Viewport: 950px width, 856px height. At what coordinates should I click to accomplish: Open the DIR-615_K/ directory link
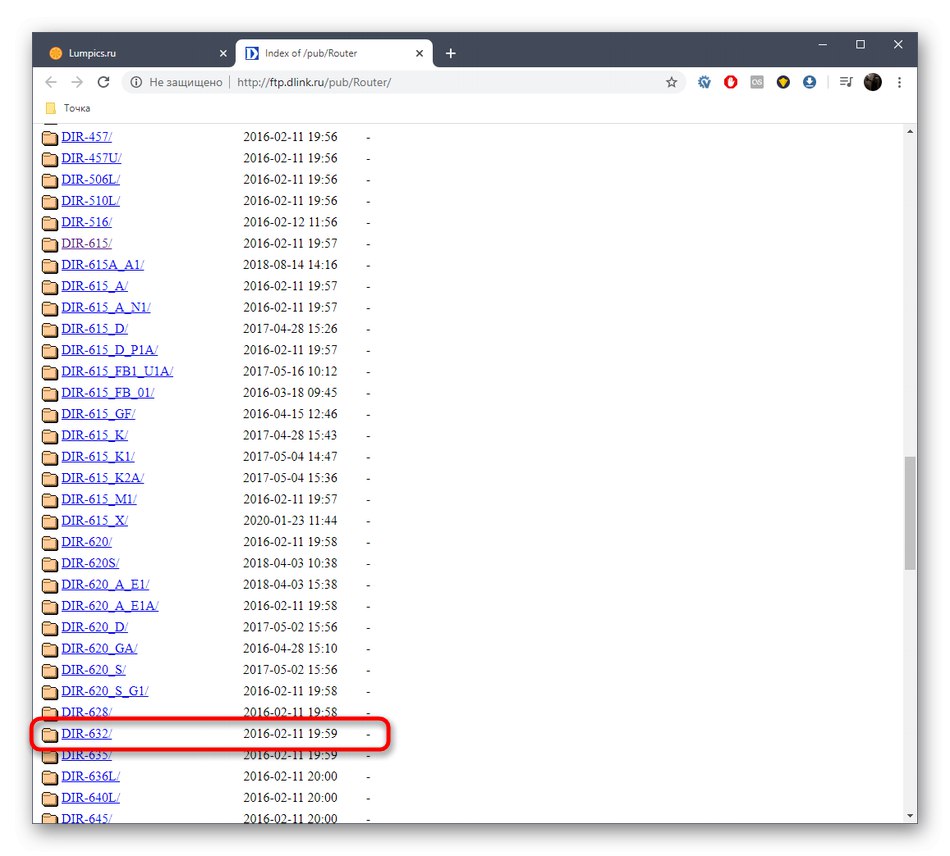[x=94, y=435]
